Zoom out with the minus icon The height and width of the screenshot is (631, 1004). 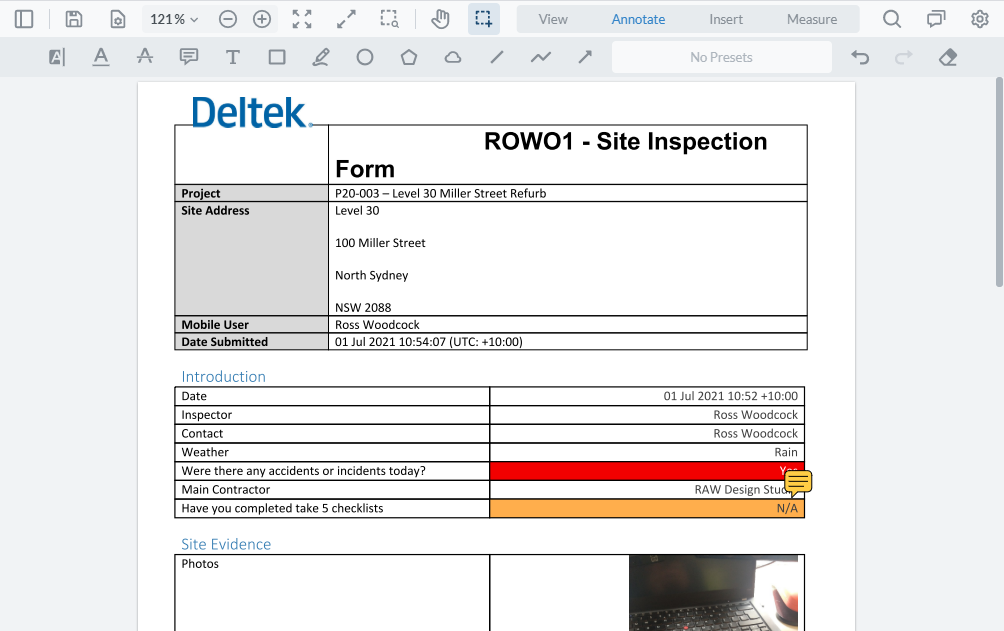(227, 19)
